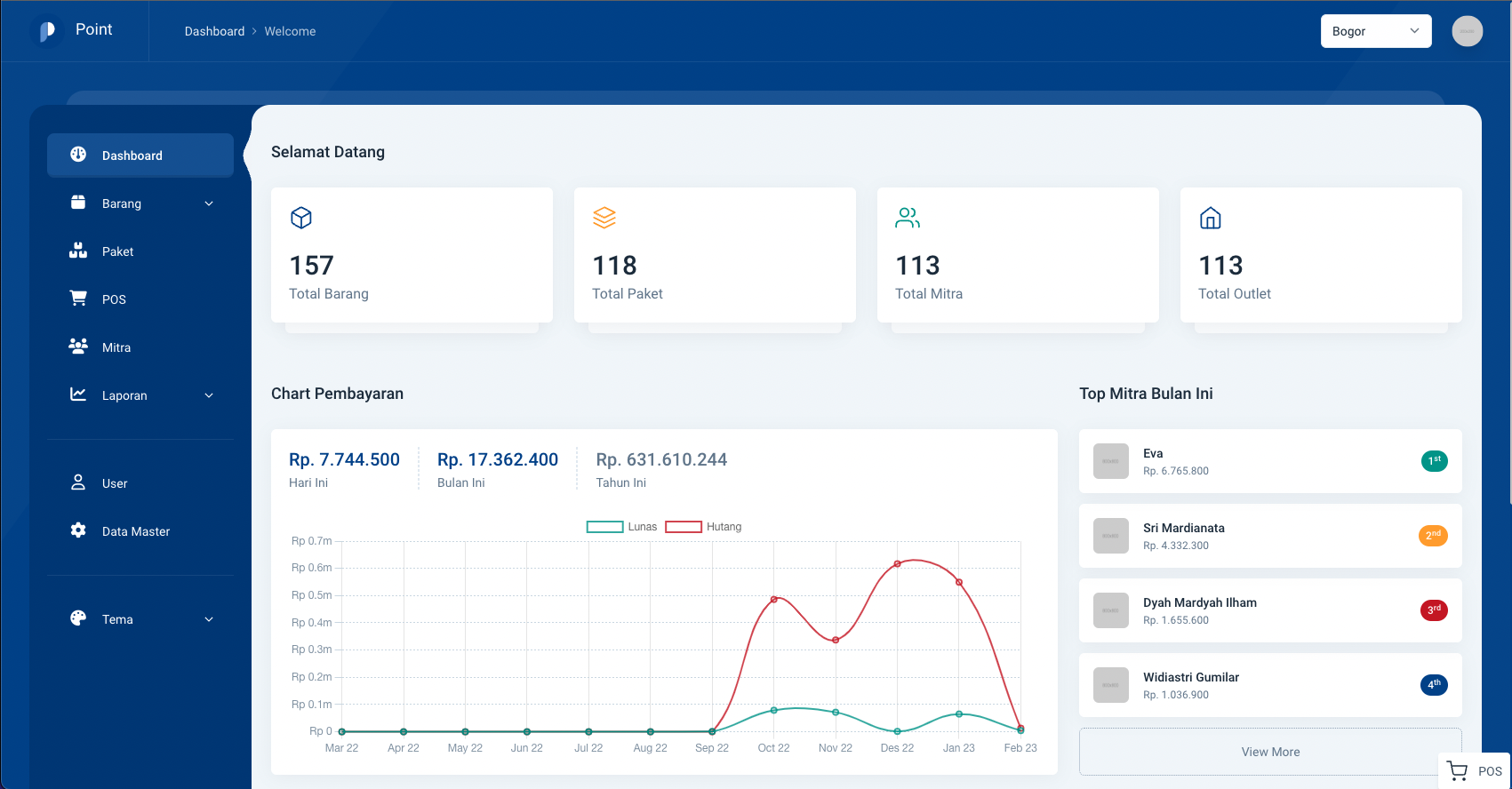The height and width of the screenshot is (789, 1512).
Task: Click the Total Mitra label
Action: pos(929,293)
